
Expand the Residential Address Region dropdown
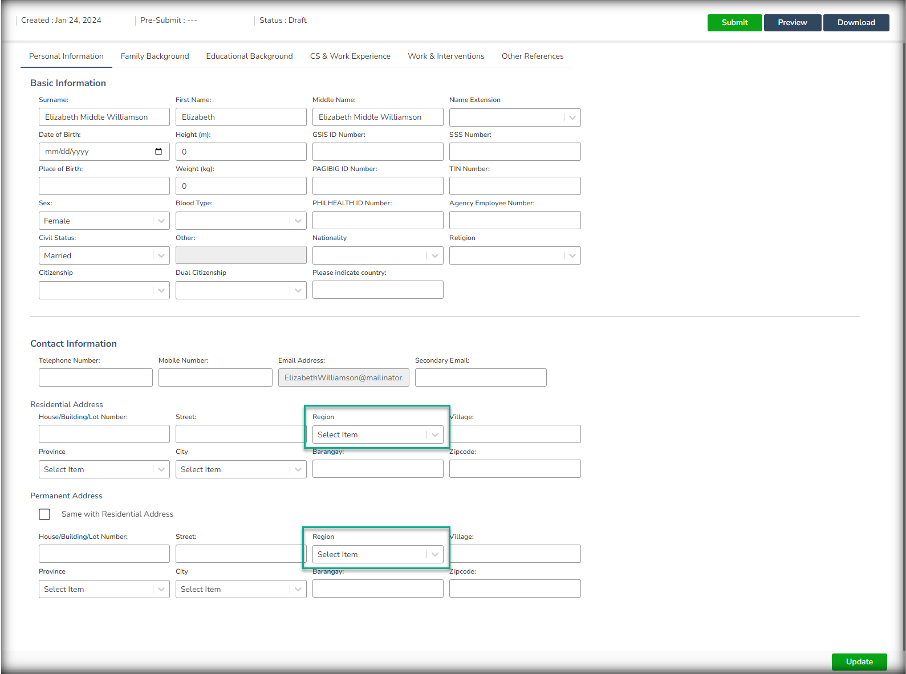pos(377,435)
